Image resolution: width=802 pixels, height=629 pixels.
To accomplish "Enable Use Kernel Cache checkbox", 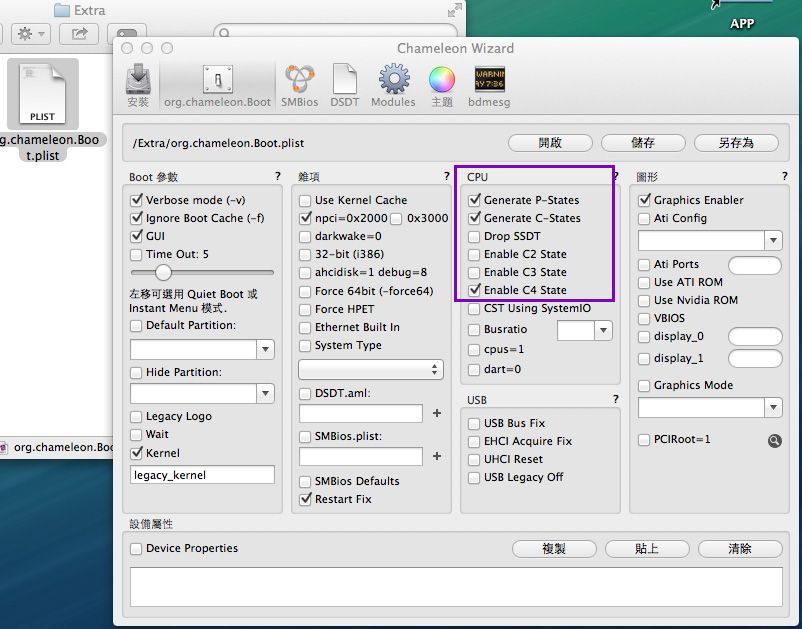I will pyautogui.click(x=305, y=200).
